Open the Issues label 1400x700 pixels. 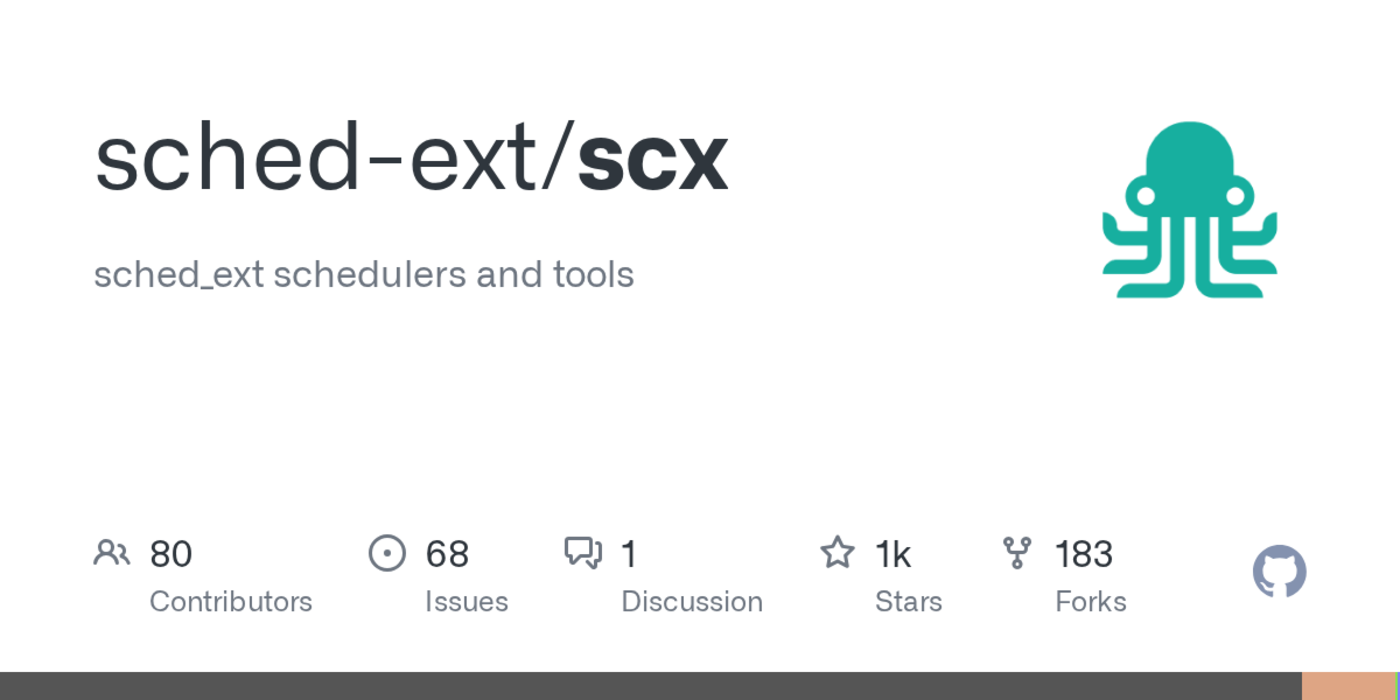click(466, 602)
